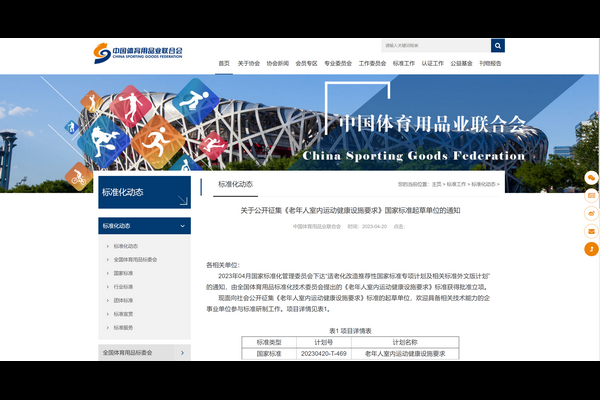Click the publish date 2023-04-20
Viewport: 600px width, 400px height.
374,227
